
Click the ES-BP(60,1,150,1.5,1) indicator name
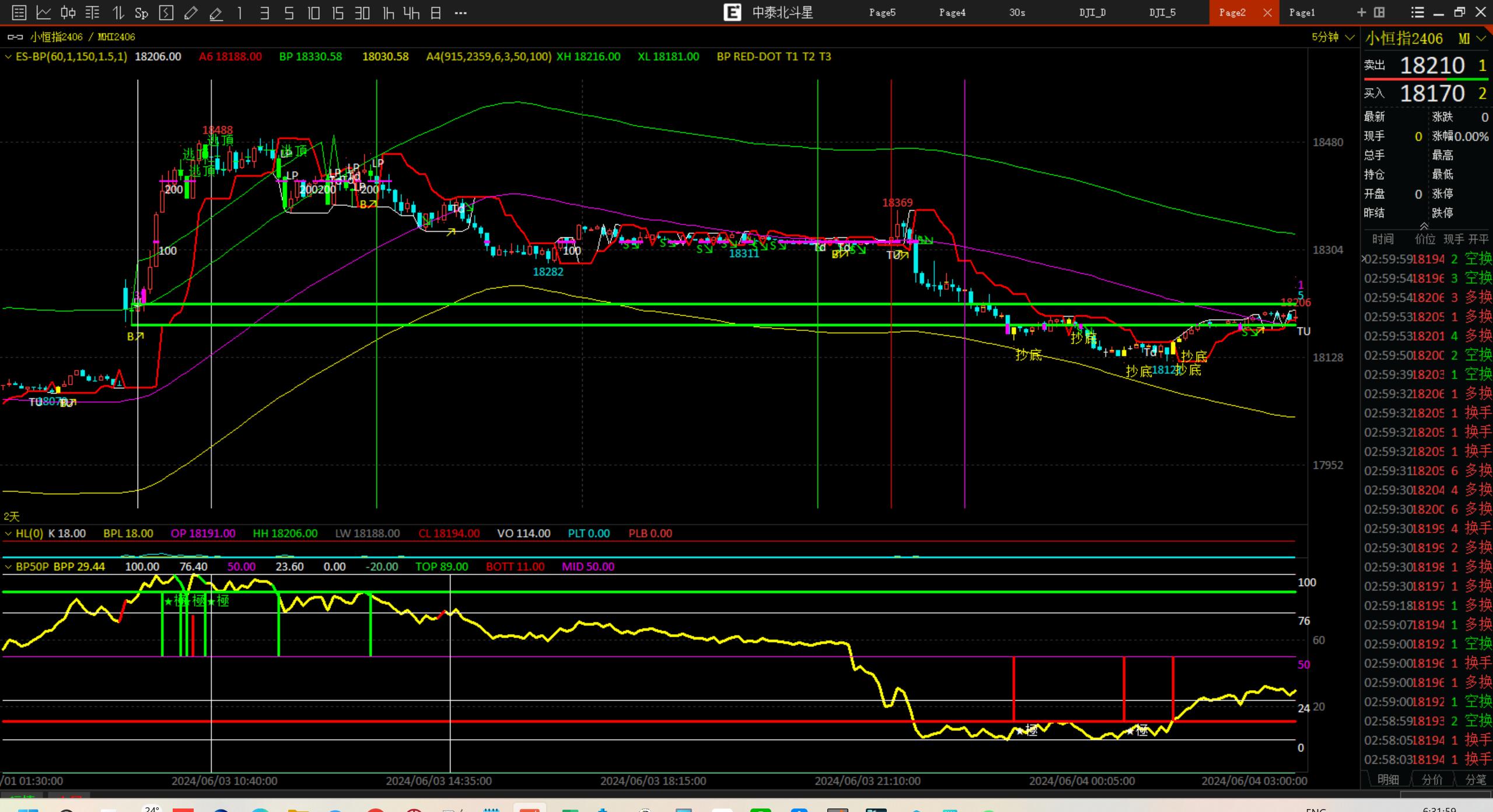[71, 57]
